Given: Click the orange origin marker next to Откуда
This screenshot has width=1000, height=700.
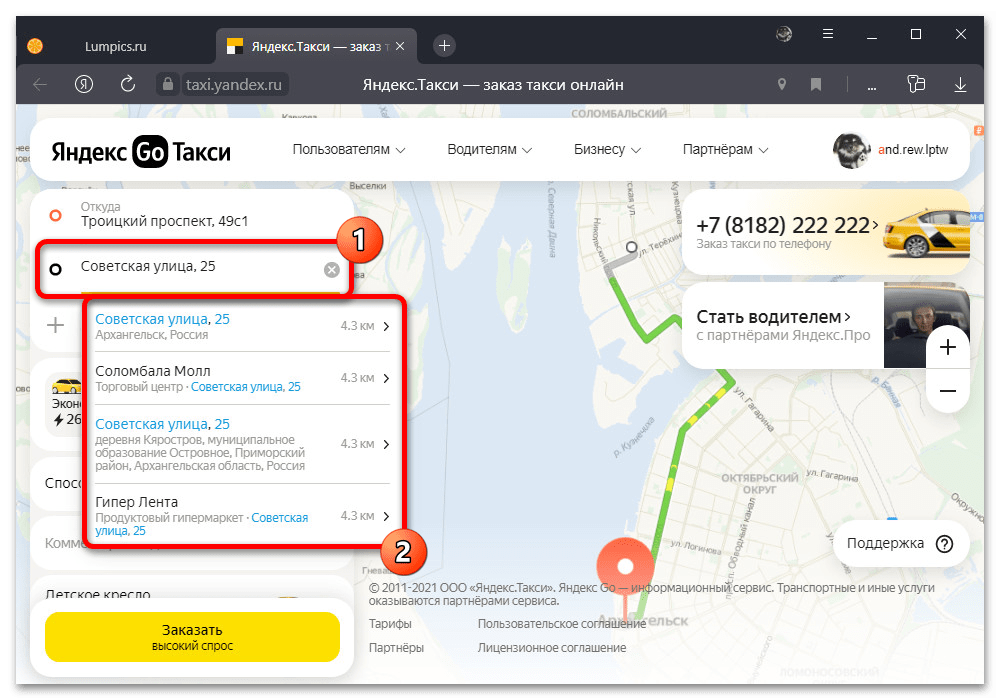Looking at the screenshot, I should [55, 215].
